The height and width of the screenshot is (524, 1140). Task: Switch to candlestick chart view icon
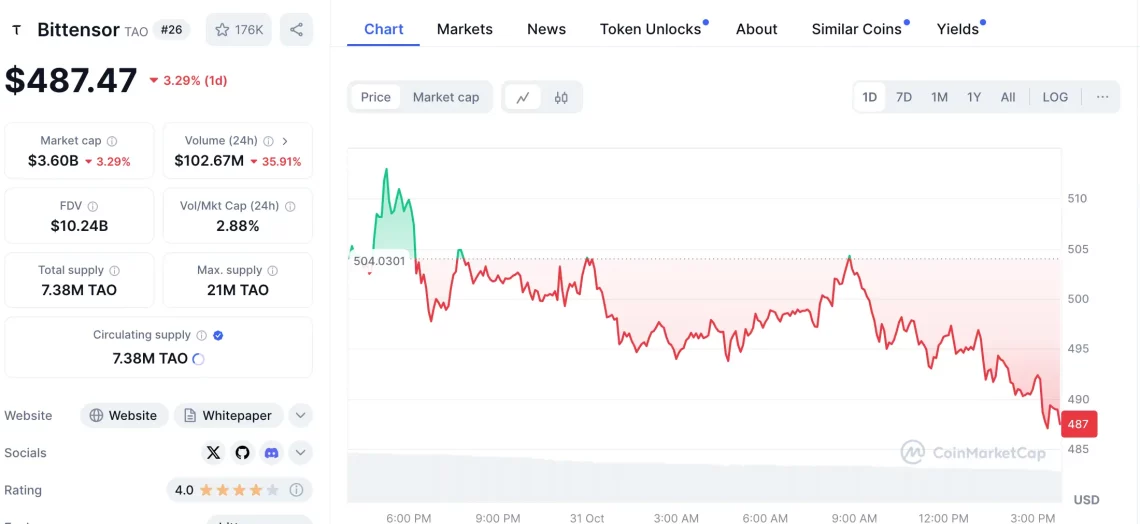561,97
